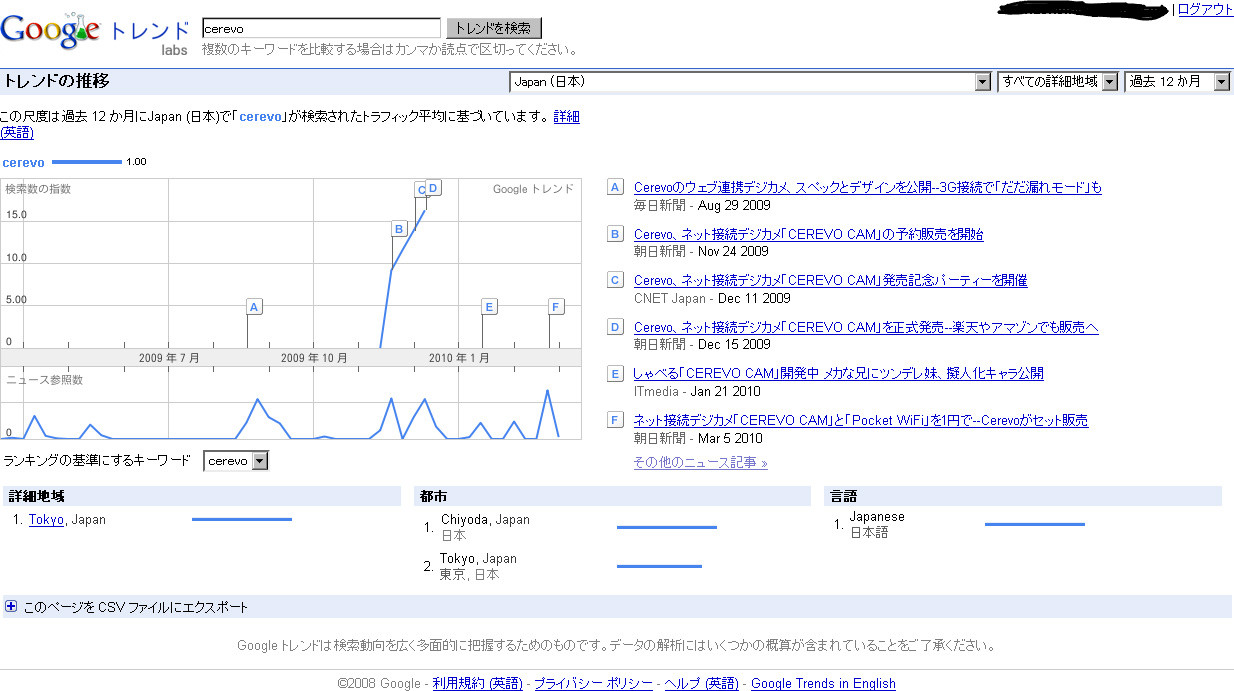Open the 過去 12 か月 time range dropdown
The image size is (1234, 691).
tap(1177, 82)
